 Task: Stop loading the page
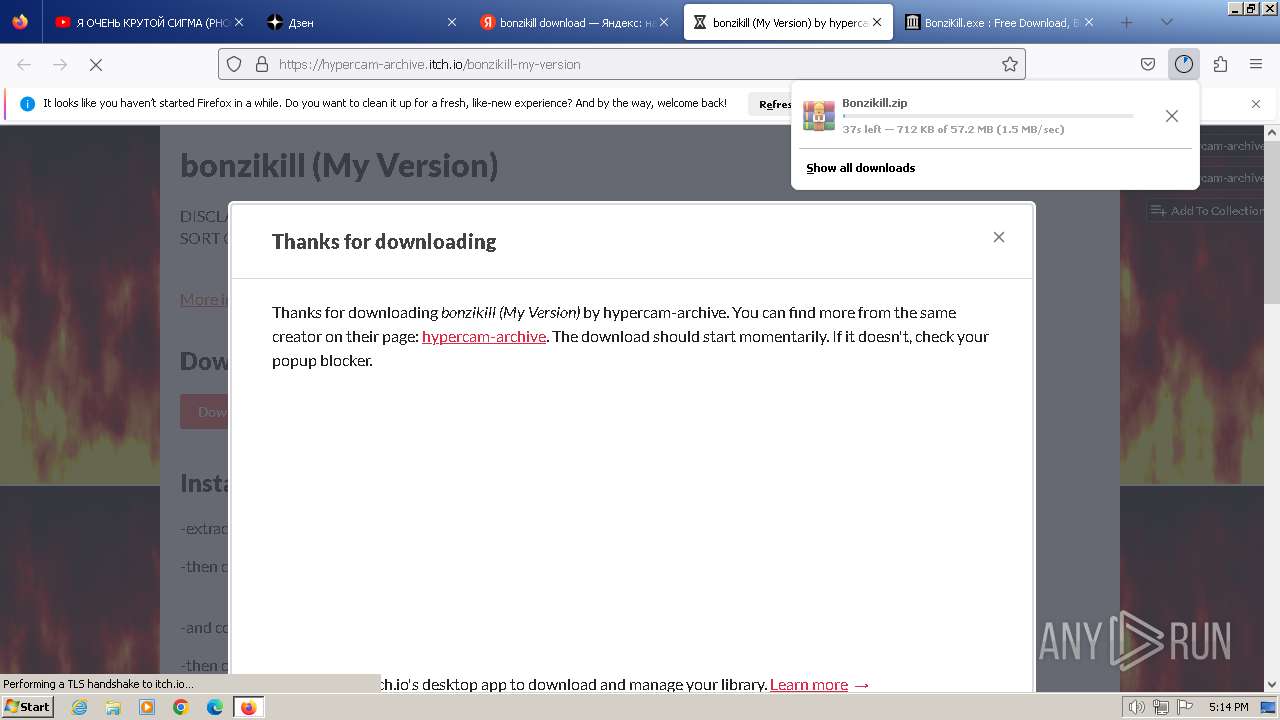[x=96, y=64]
